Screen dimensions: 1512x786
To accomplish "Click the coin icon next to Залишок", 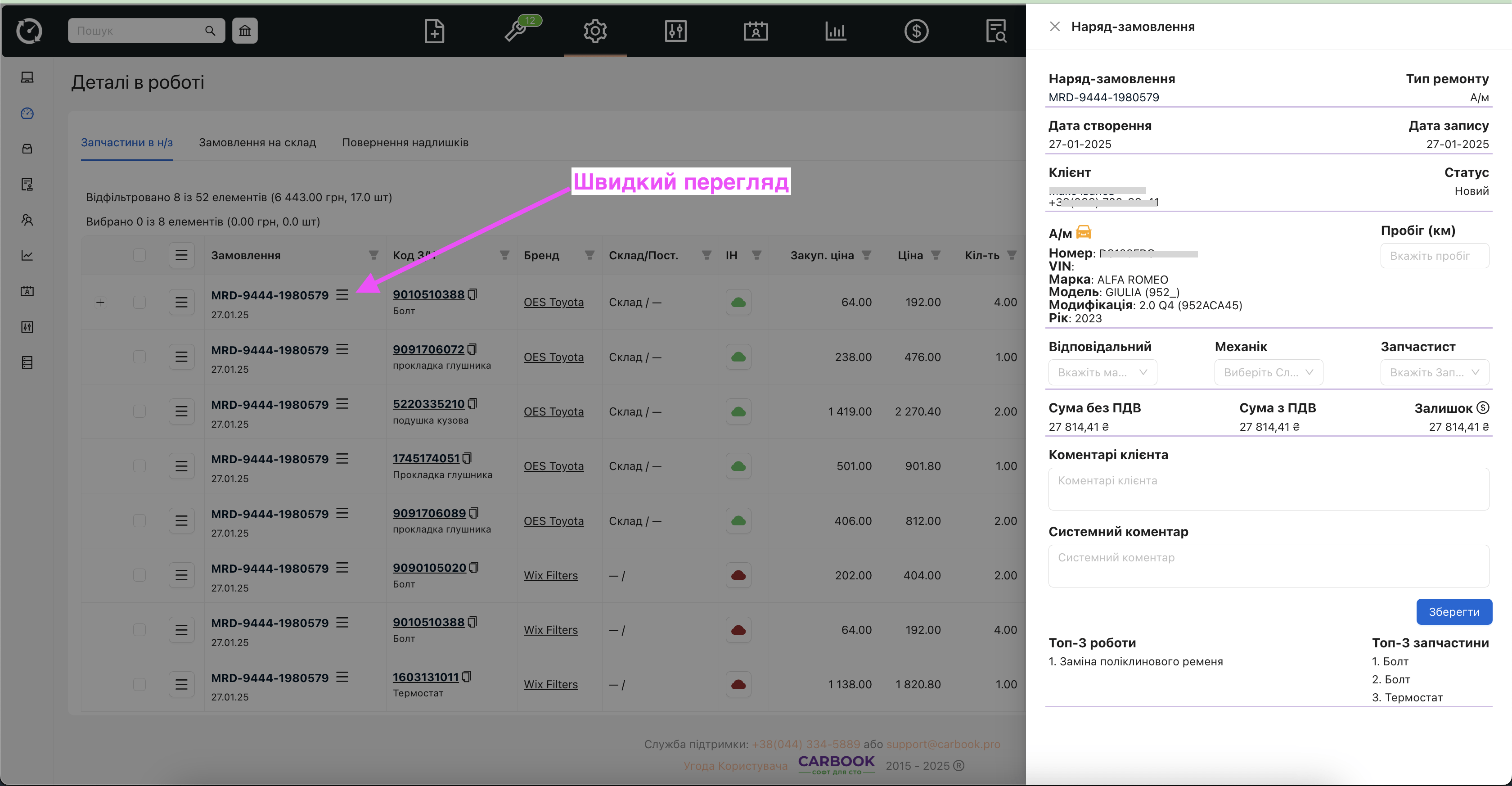I will pyautogui.click(x=1483, y=407).
